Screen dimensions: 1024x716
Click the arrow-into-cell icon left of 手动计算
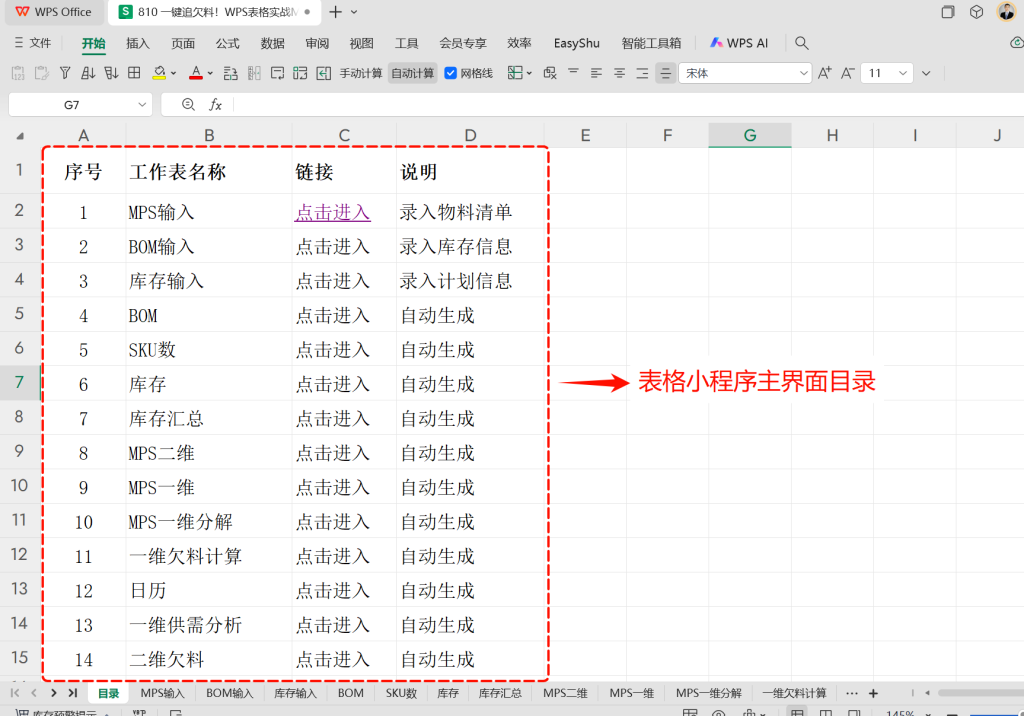(x=323, y=73)
